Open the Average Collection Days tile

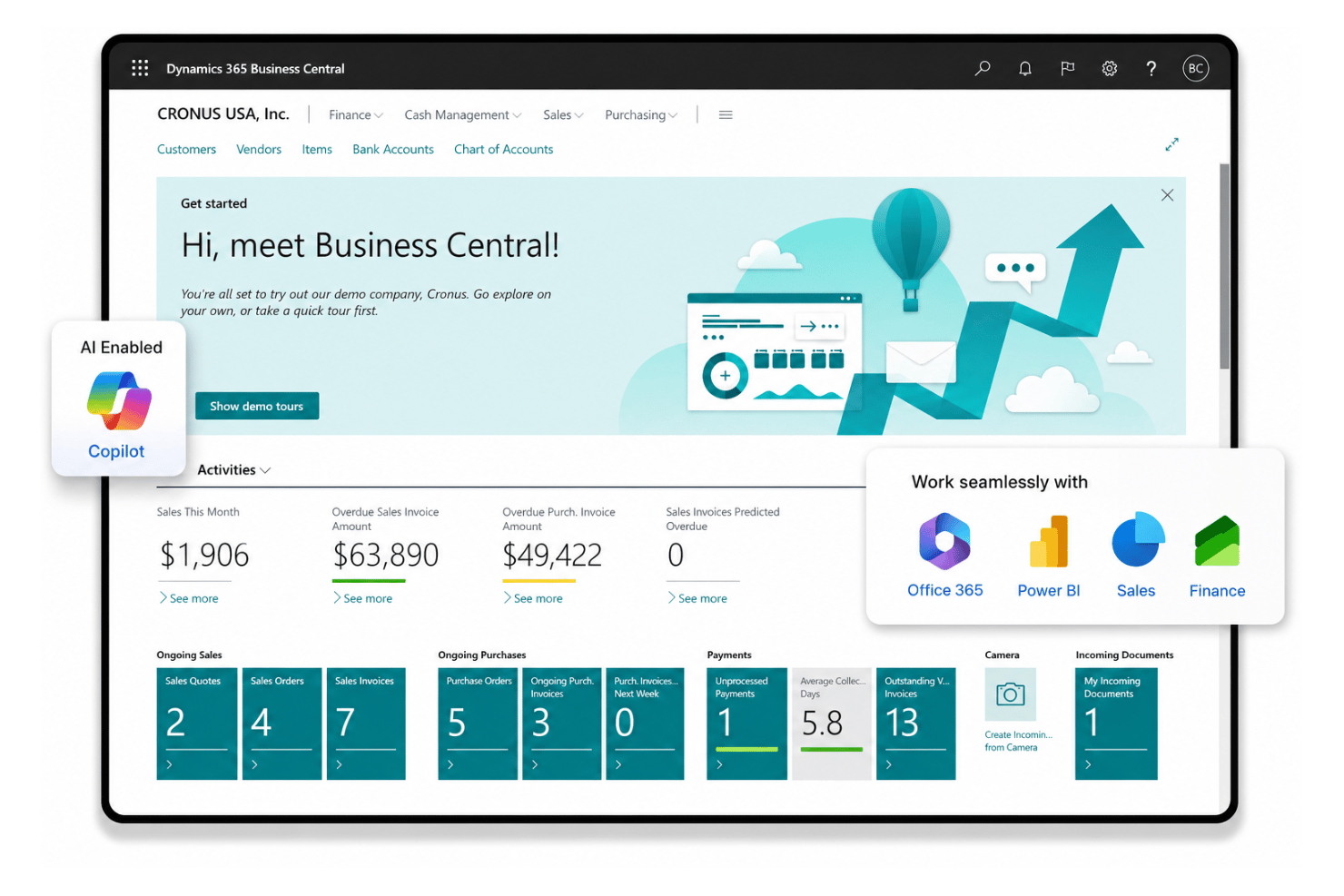coord(832,724)
